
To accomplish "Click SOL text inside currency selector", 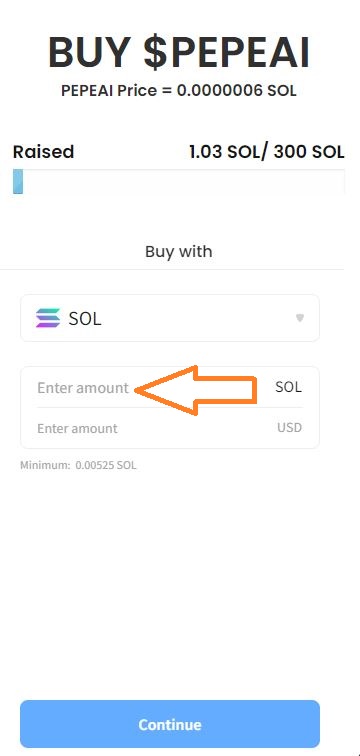I will pyautogui.click(x=85, y=319).
